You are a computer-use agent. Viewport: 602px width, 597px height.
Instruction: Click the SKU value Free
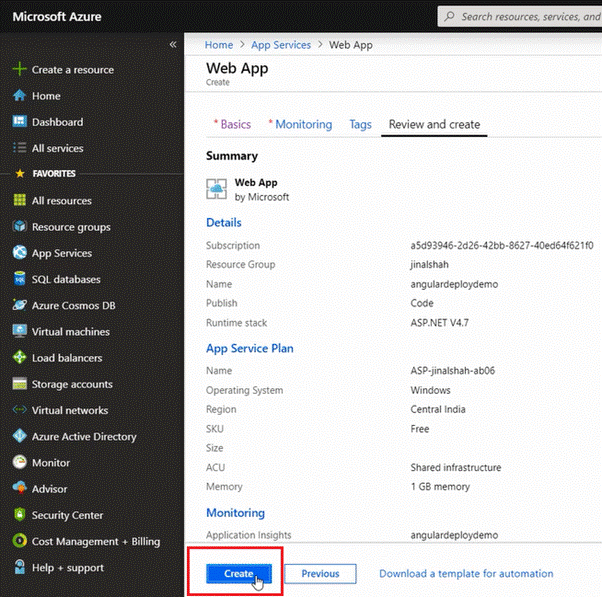[420, 429]
